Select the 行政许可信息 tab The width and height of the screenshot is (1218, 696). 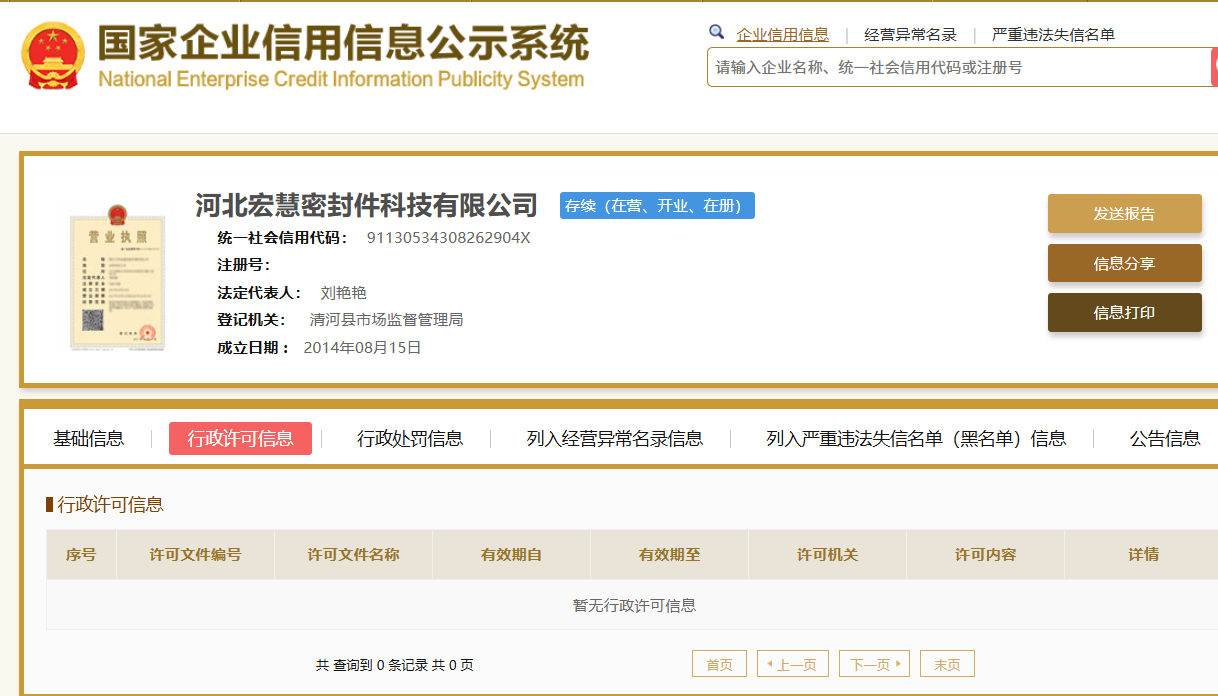tap(240, 438)
